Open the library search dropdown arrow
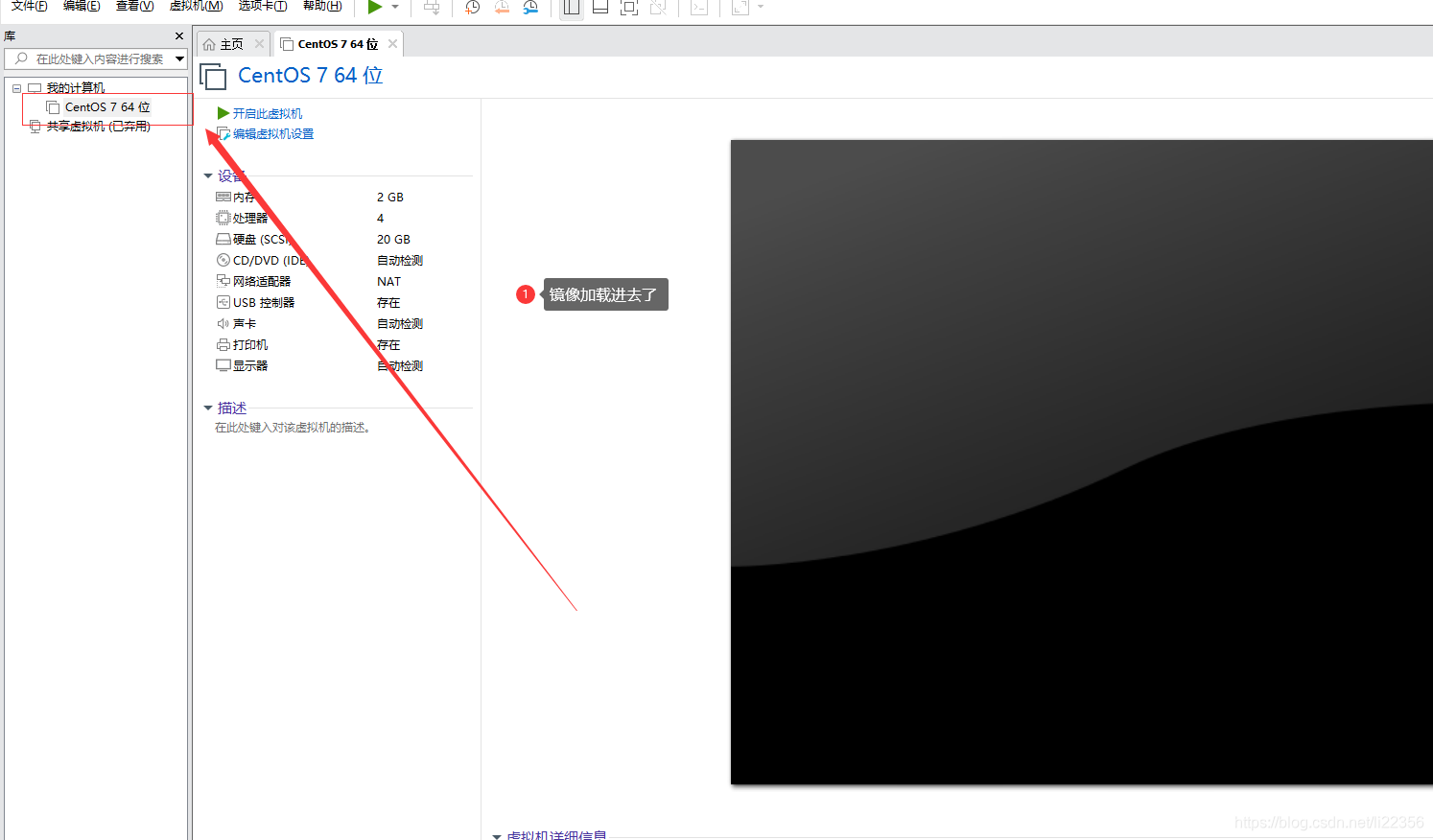This screenshot has height=840, width=1433. click(179, 59)
